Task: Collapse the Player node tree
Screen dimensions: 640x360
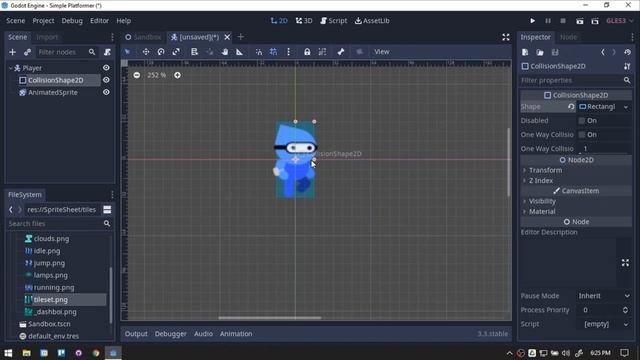Action: tap(10, 68)
